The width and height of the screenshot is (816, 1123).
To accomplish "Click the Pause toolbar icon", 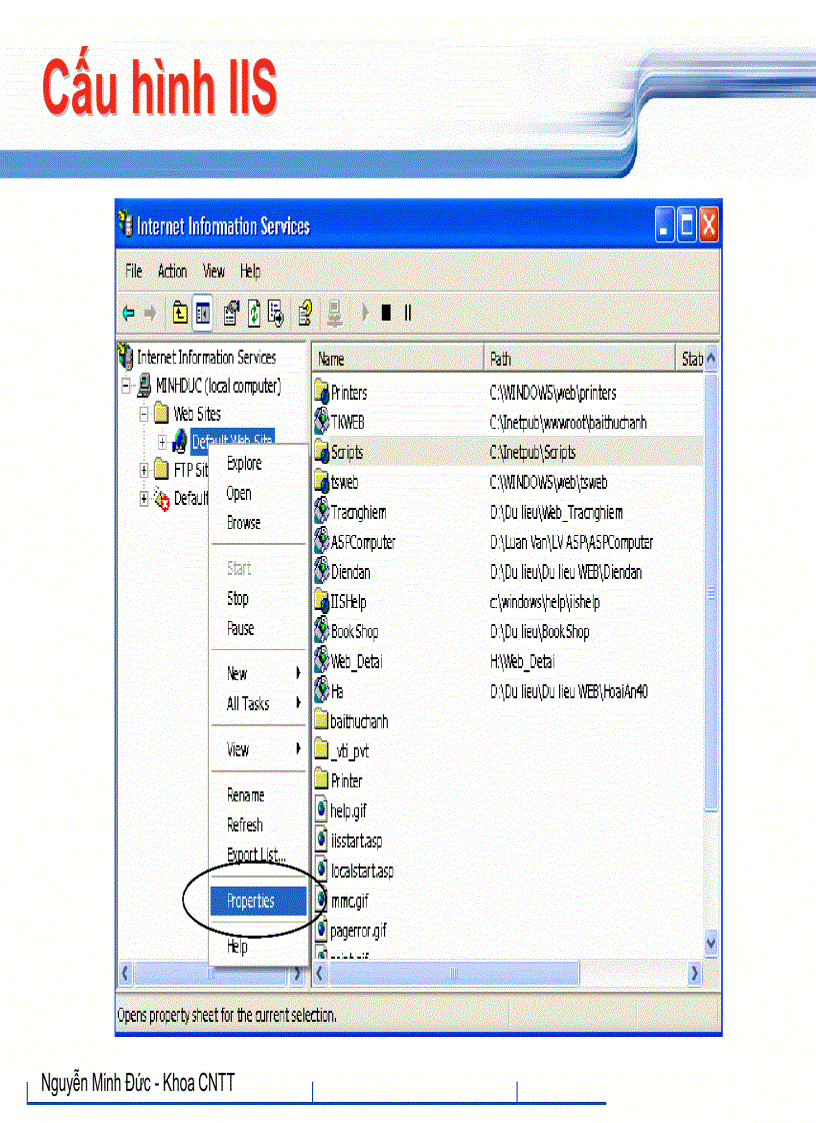I will pos(407,312).
